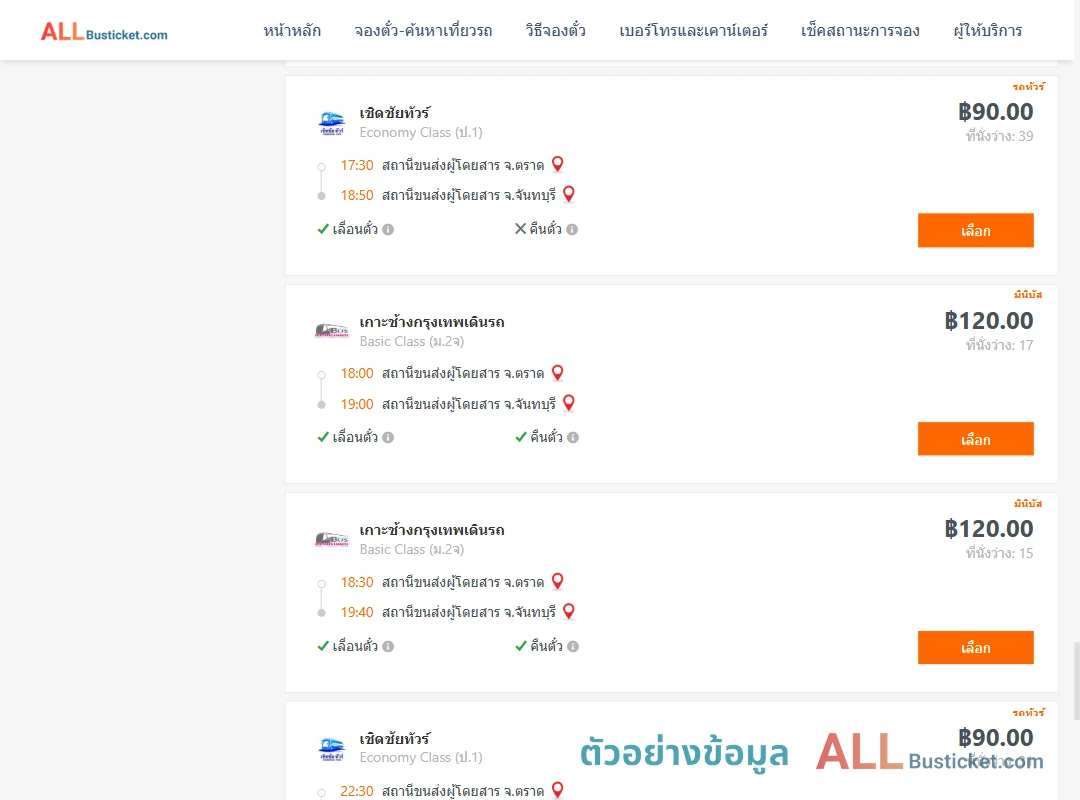Open จองตั๋ว-ค้นหาเที่ยวรถ in the navigation bar

[423, 31]
